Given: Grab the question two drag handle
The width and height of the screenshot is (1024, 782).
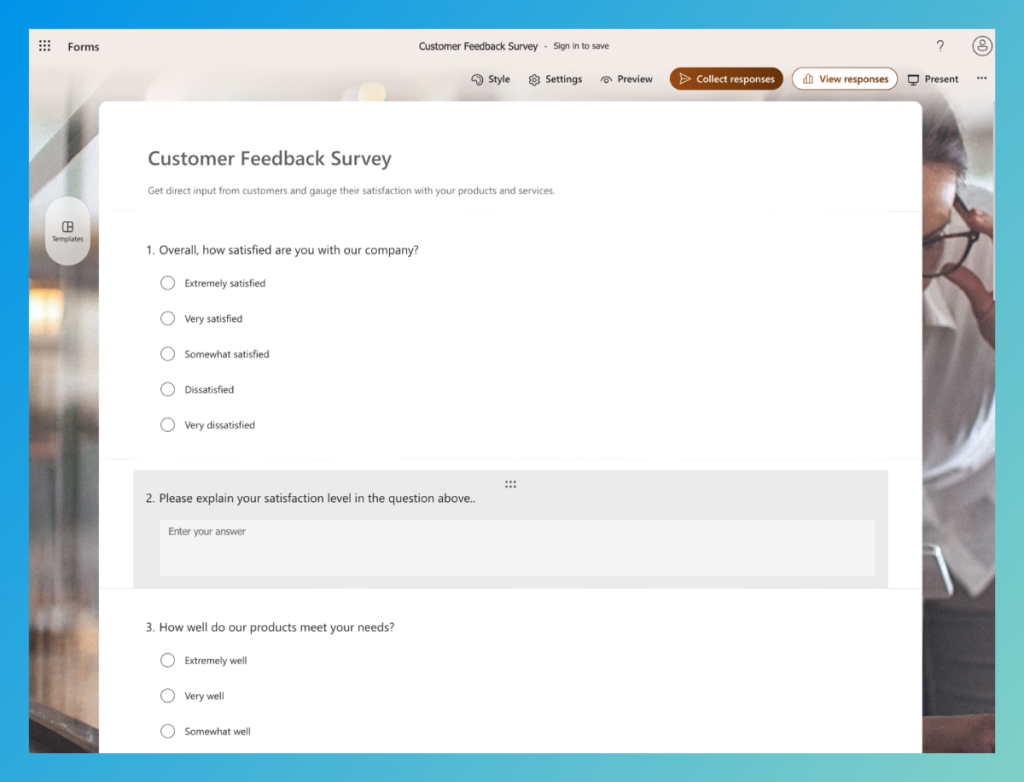Looking at the screenshot, I should 510,484.
